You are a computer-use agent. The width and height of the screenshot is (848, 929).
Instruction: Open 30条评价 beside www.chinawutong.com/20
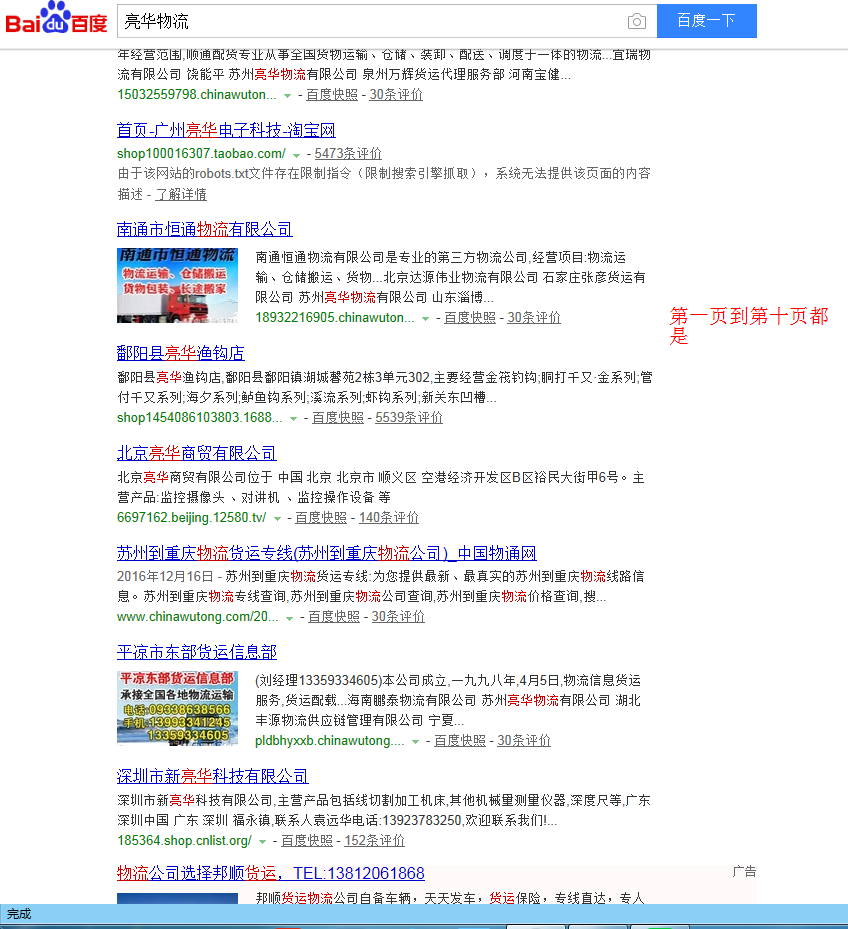coord(398,617)
